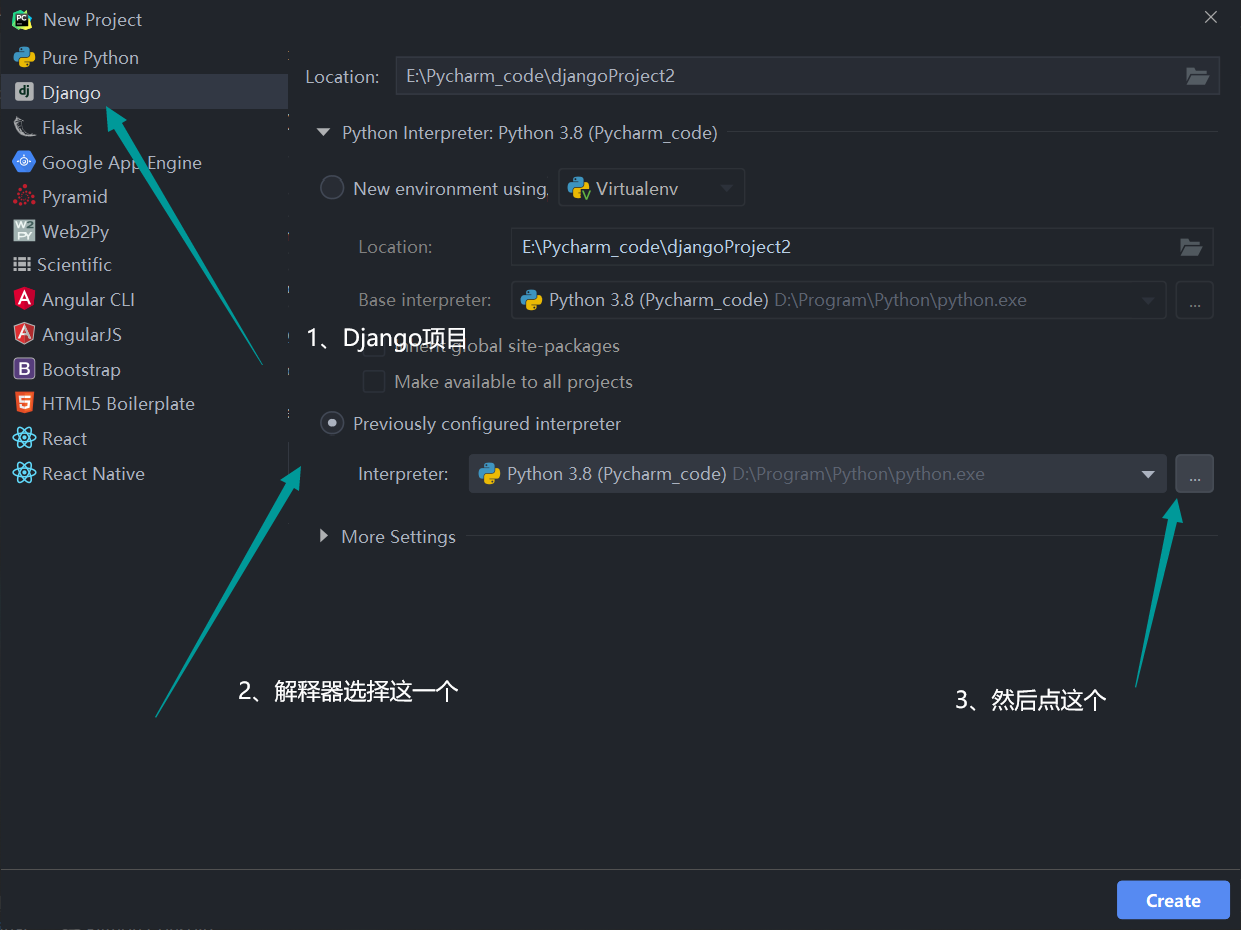The height and width of the screenshot is (930, 1241).
Task: Pick React project type
Action: [x=144, y=438]
